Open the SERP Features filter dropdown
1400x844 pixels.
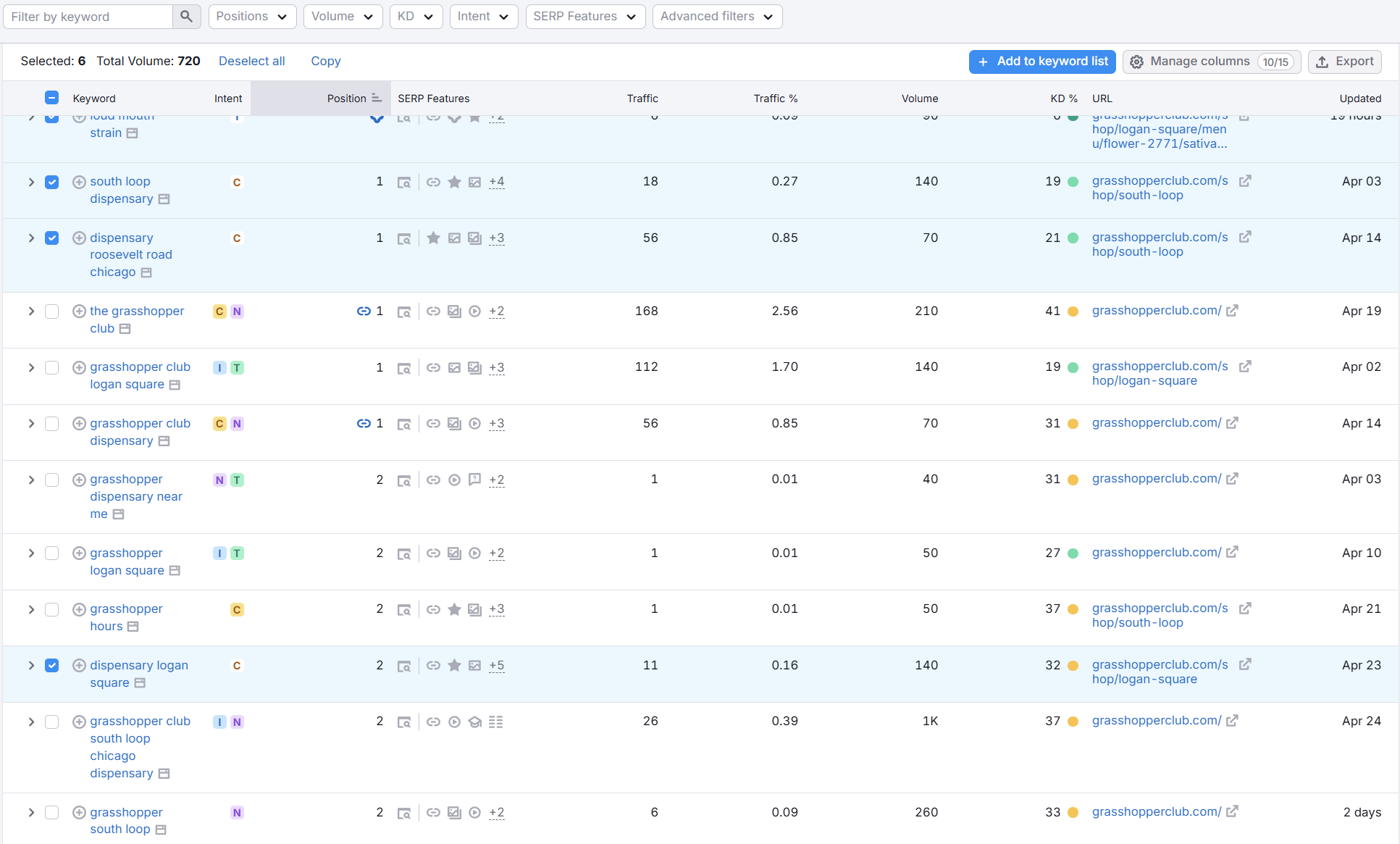[585, 16]
